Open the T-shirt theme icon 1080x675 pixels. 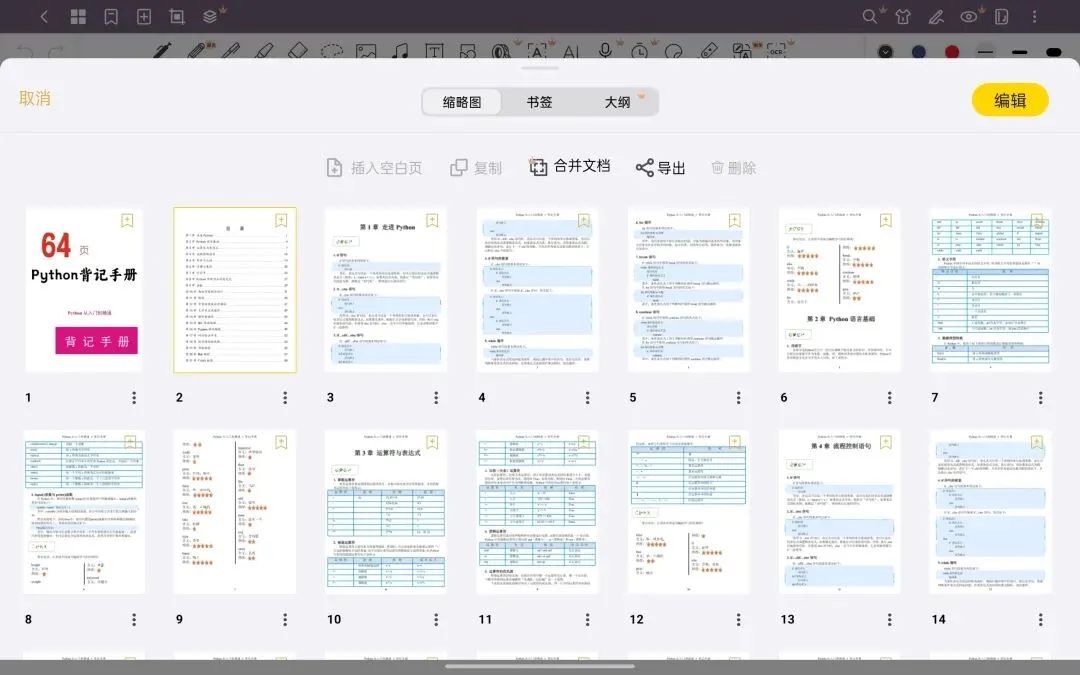(903, 17)
